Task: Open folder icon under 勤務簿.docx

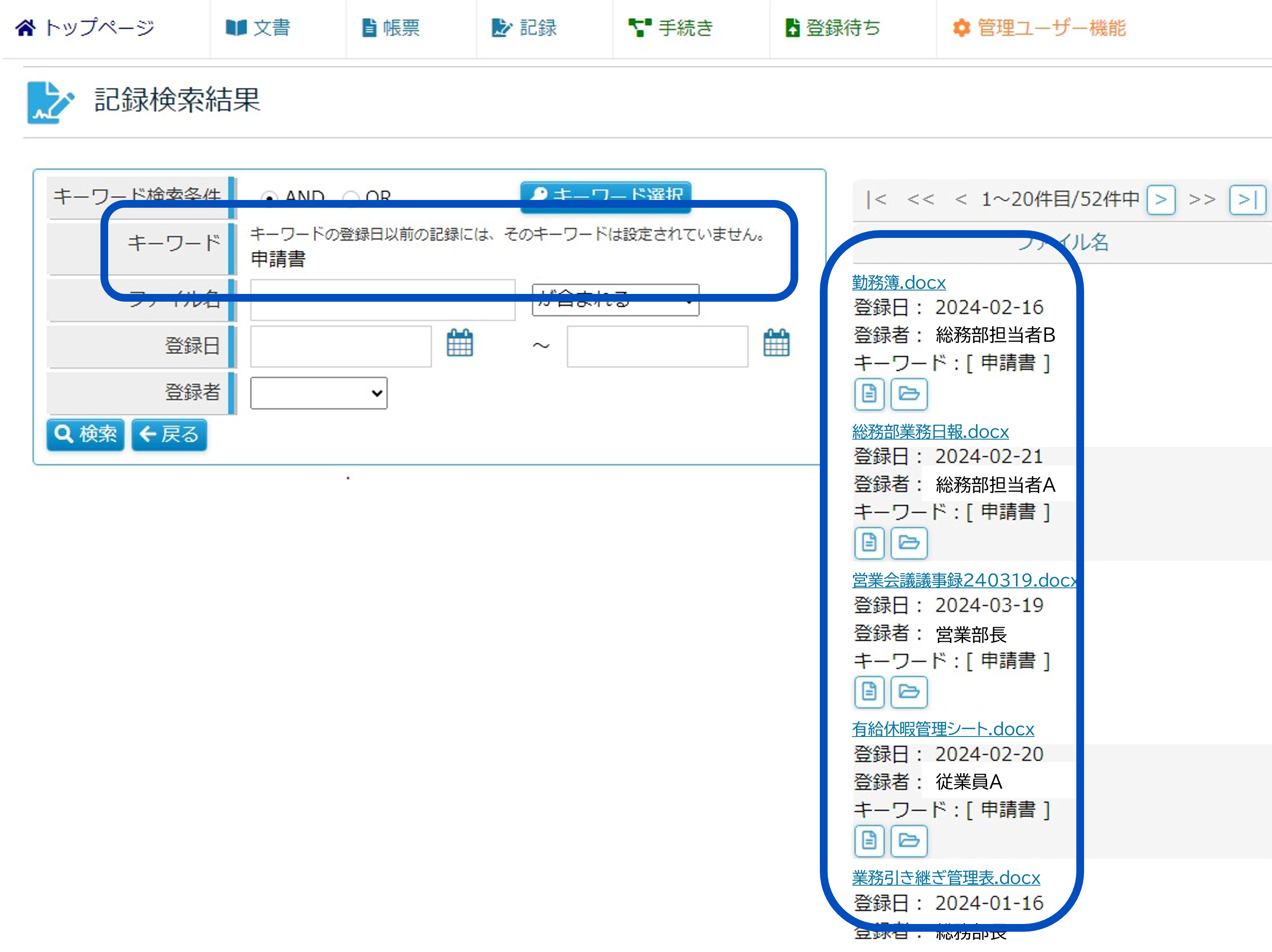Action: point(909,394)
